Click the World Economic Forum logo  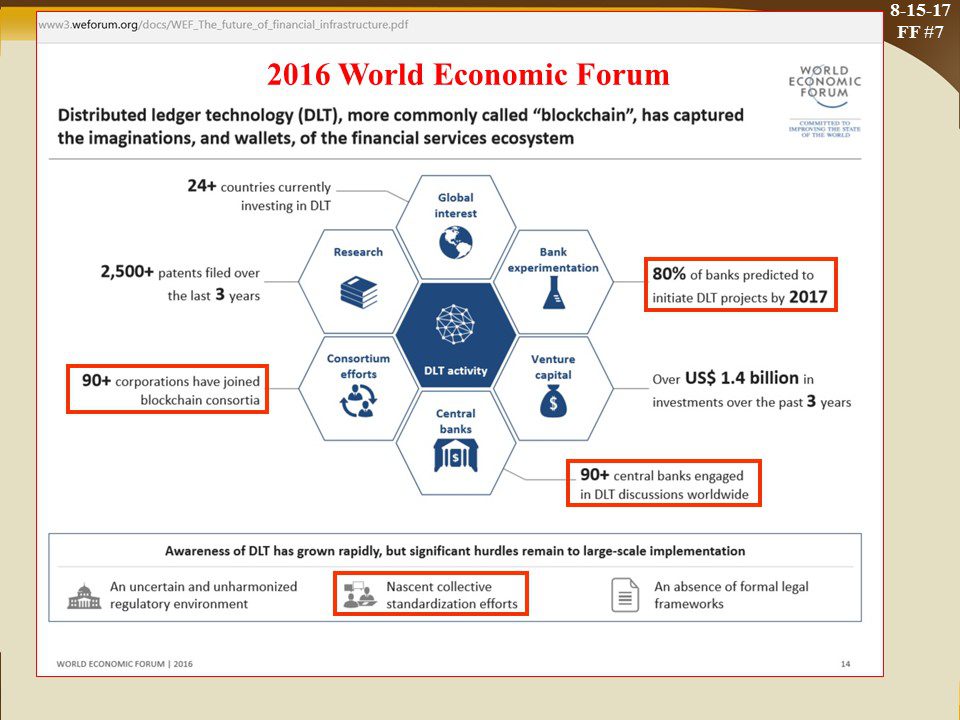[x=825, y=87]
